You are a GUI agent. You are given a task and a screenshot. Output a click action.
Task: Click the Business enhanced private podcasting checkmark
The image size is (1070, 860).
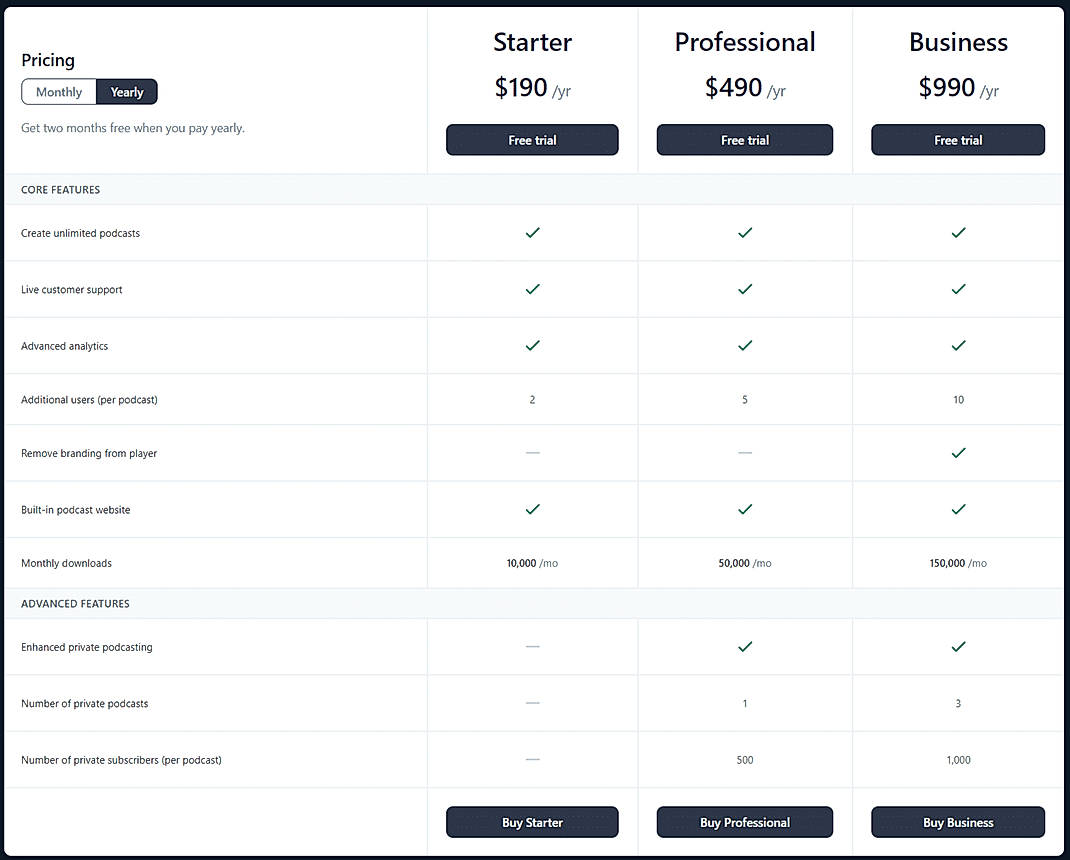958,646
